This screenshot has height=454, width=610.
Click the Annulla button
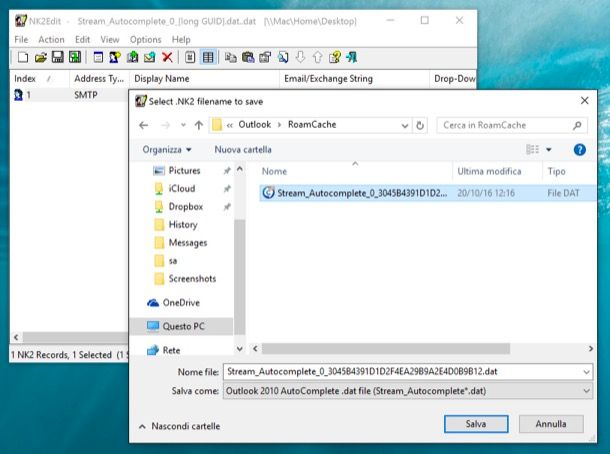tap(551, 424)
